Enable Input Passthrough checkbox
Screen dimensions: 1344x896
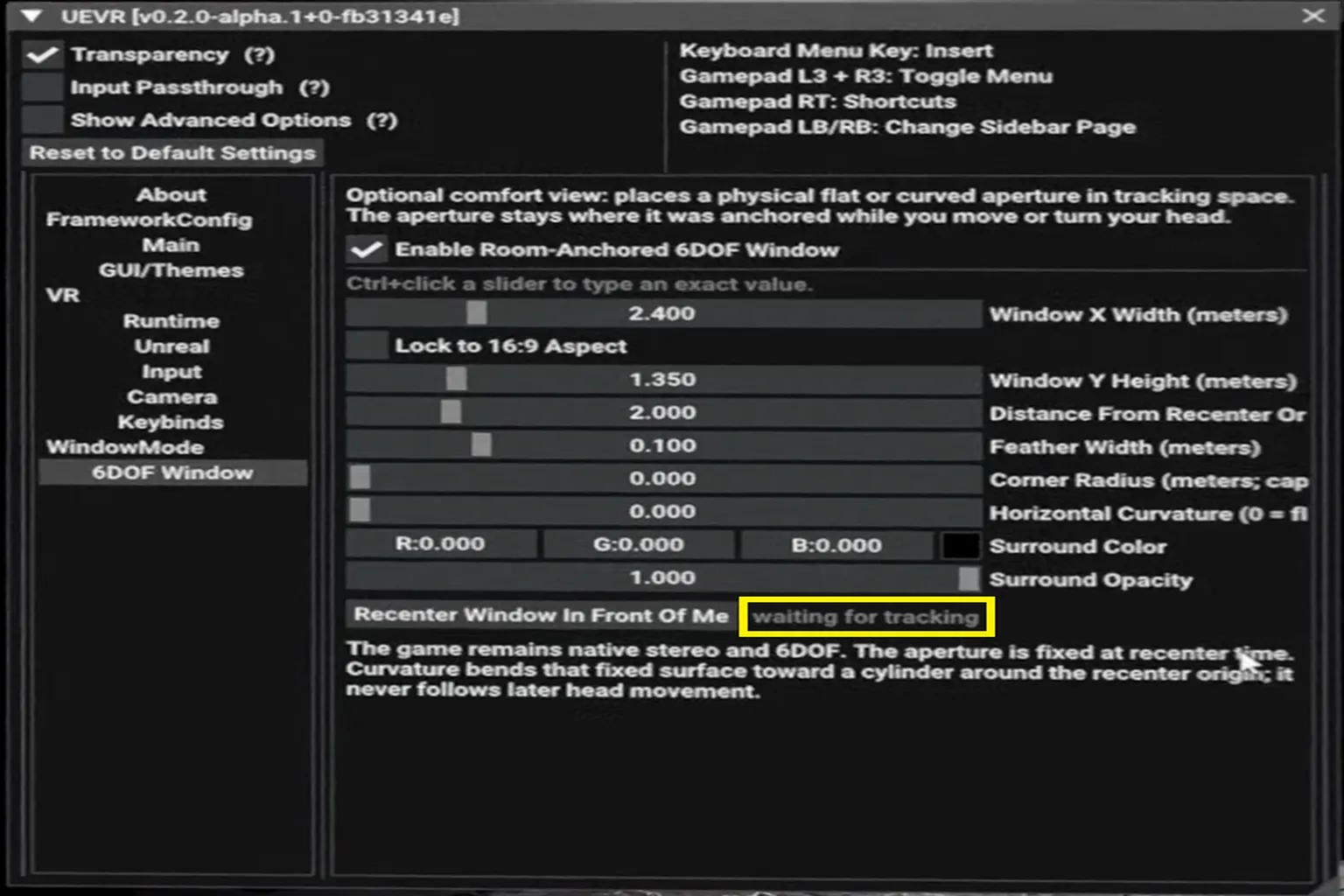42,87
